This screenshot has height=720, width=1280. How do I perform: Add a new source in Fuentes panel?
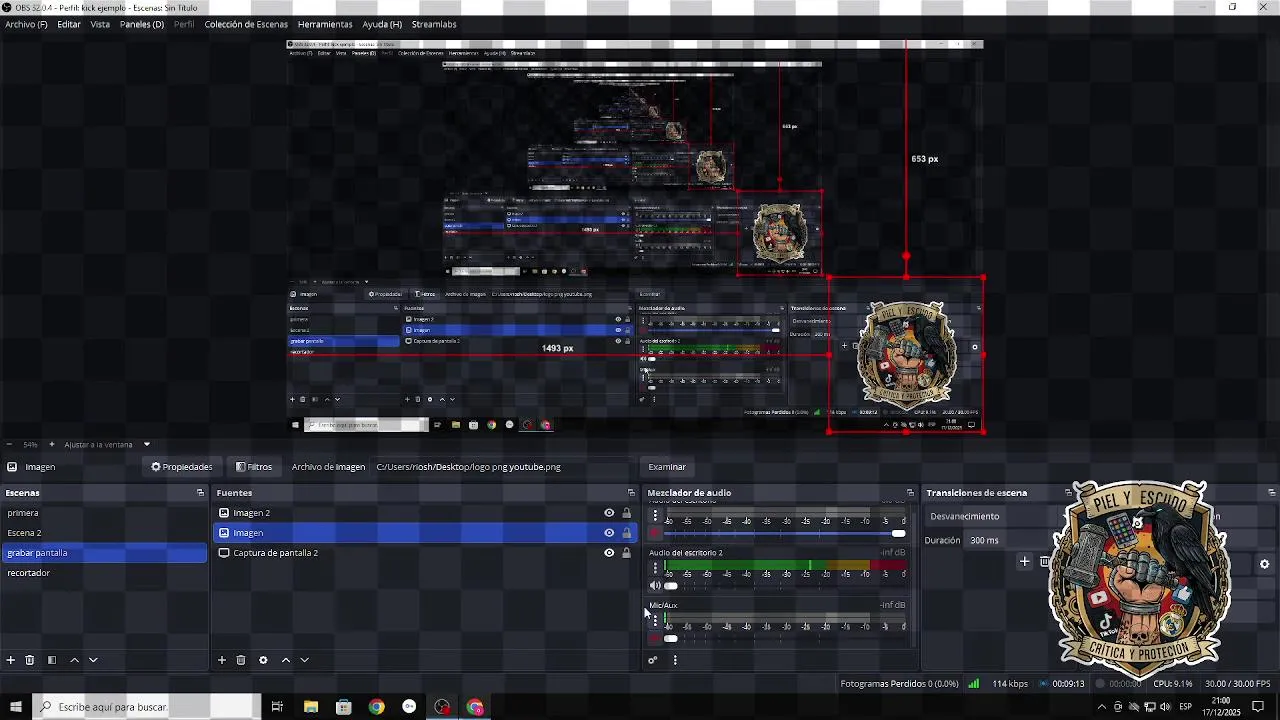(x=222, y=660)
